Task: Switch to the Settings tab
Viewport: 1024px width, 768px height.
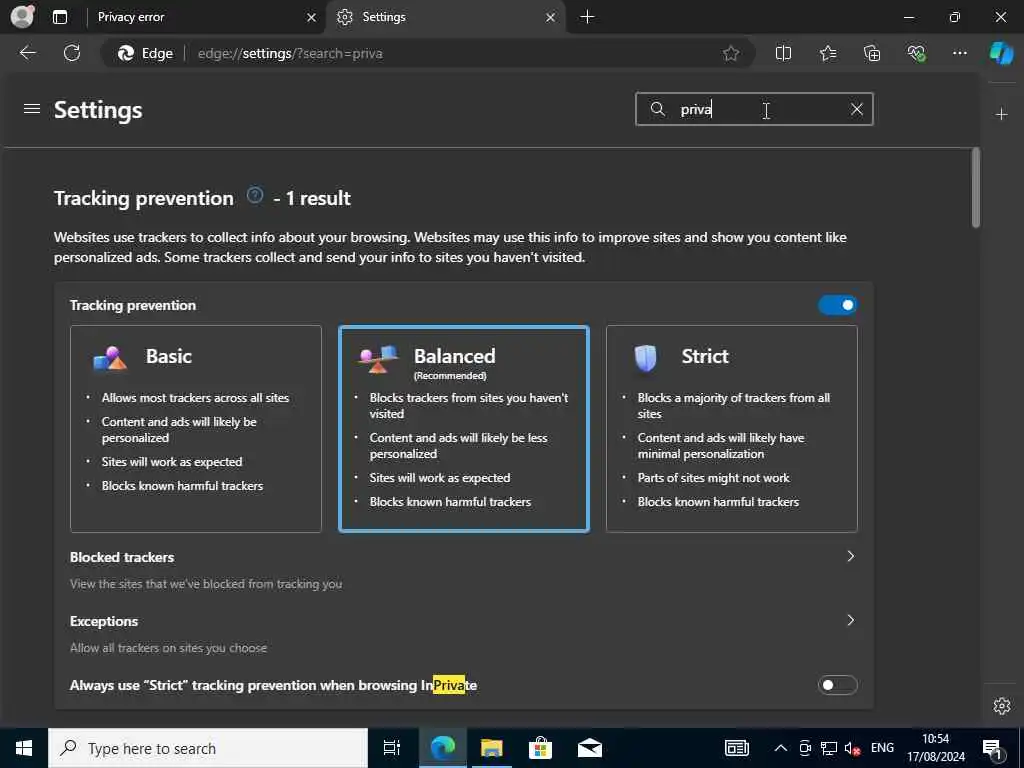Action: pos(446,17)
